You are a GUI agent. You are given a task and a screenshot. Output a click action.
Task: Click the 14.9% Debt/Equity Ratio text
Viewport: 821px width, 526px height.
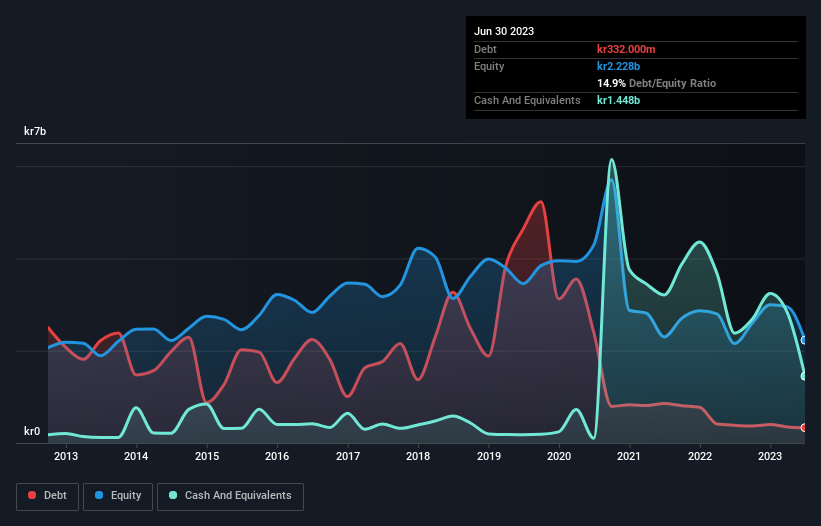click(657, 83)
